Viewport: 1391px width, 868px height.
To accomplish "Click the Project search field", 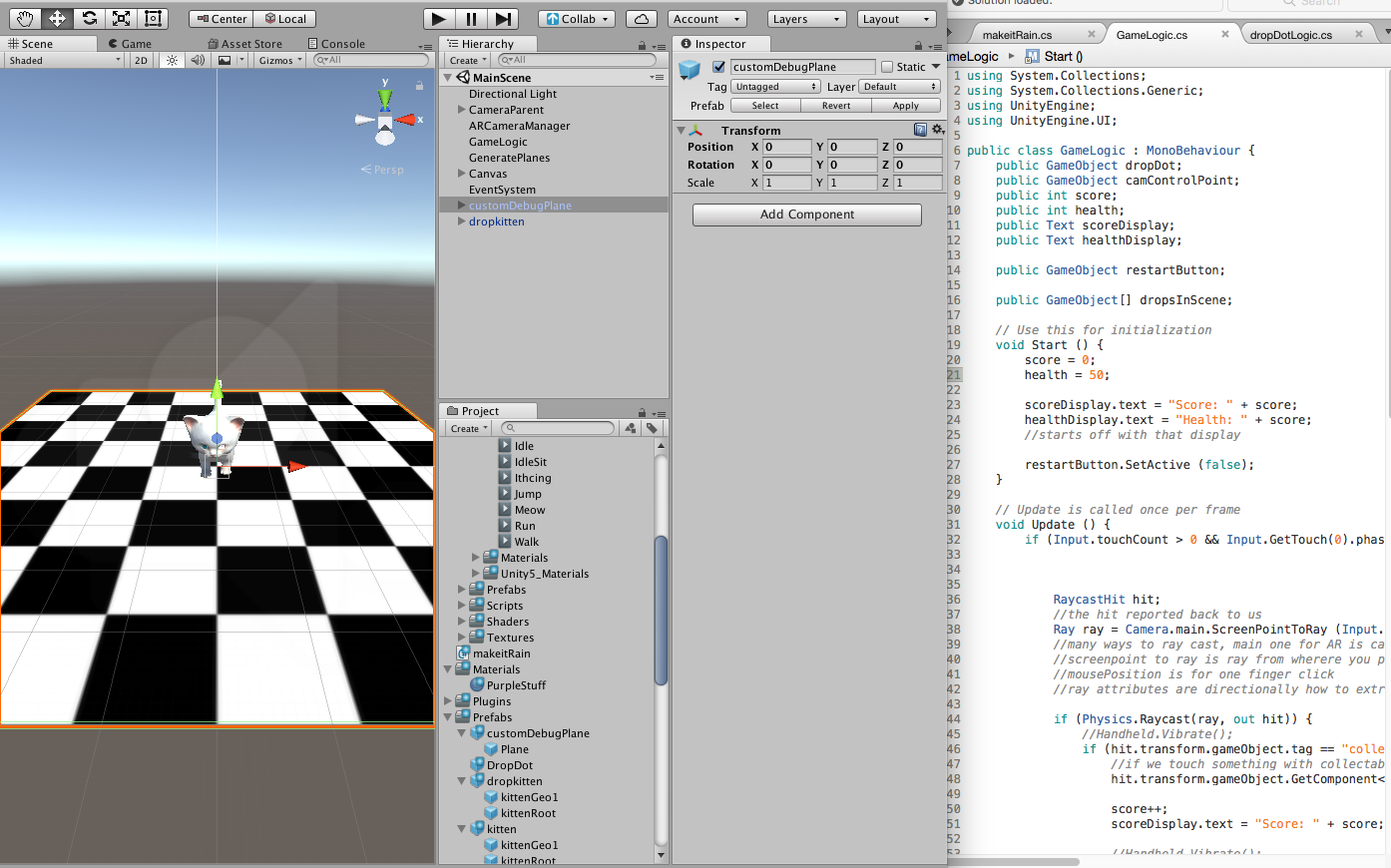I will (x=559, y=428).
